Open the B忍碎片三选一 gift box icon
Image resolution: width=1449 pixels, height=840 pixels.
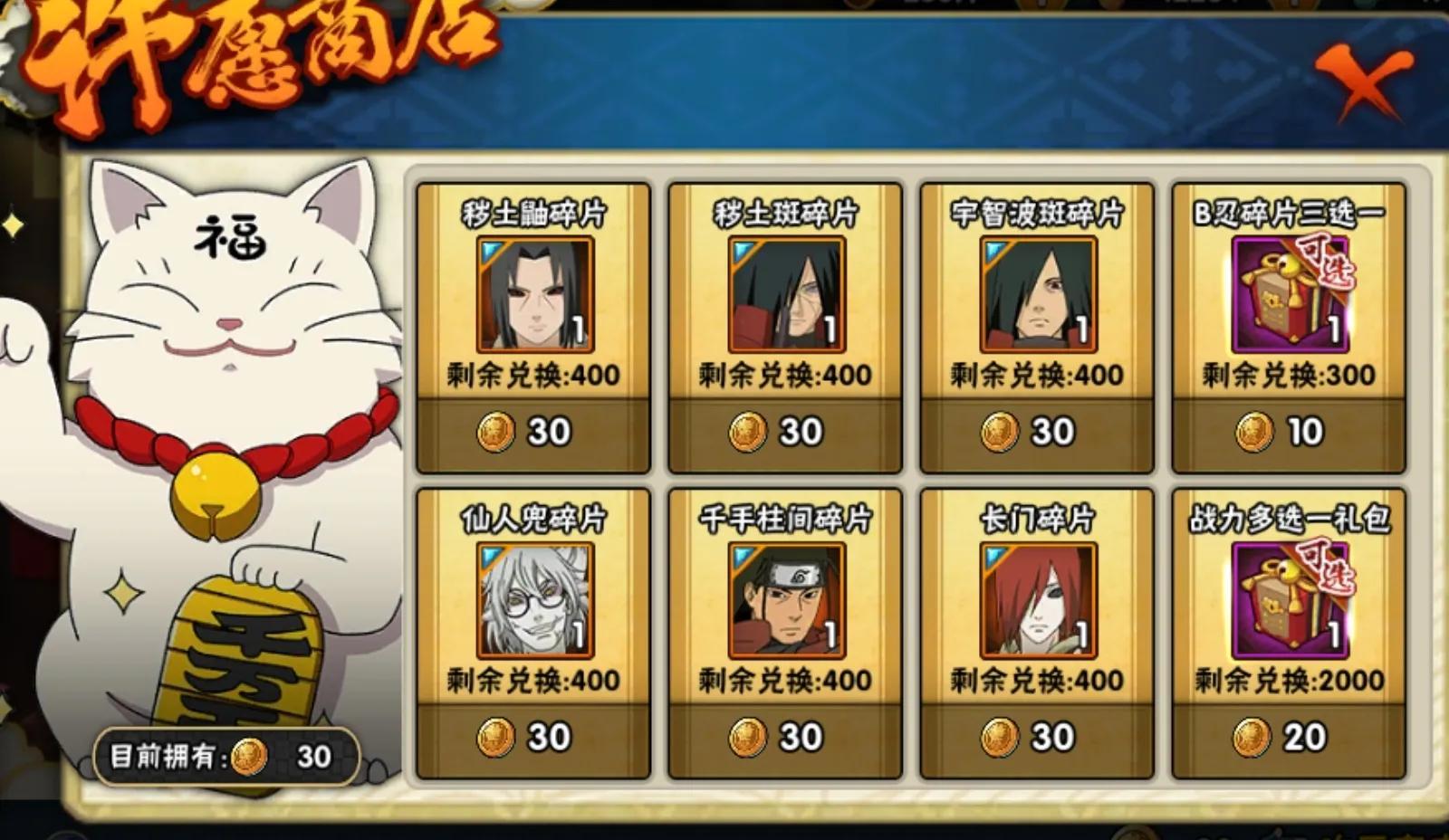[x=1290, y=295]
